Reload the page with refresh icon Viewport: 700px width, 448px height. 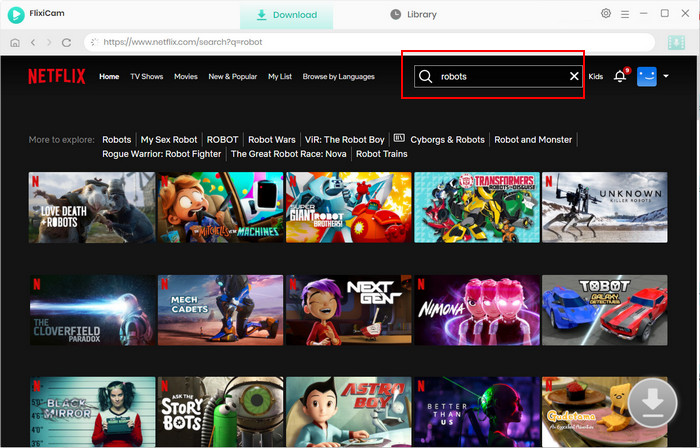66,43
